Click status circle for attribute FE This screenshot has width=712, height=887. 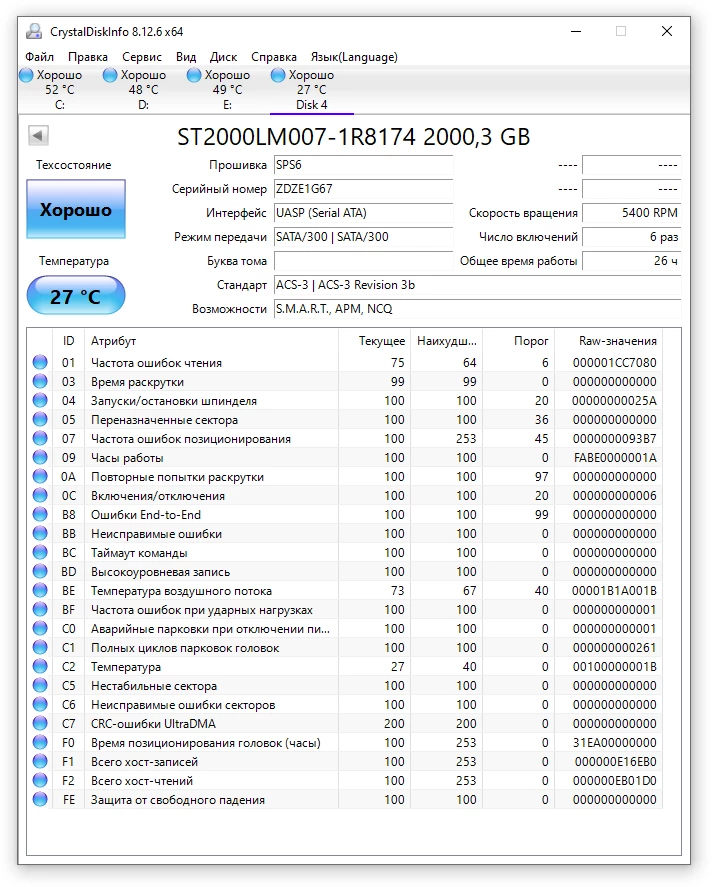[x=40, y=799]
